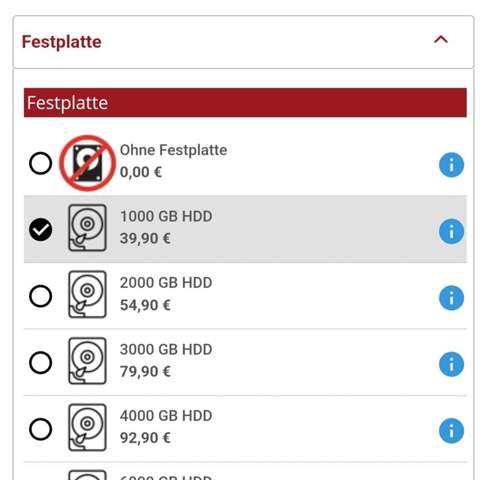The width and height of the screenshot is (487, 480).
Task: Click the 1000 GB hard drive image
Action: [x=87, y=228]
